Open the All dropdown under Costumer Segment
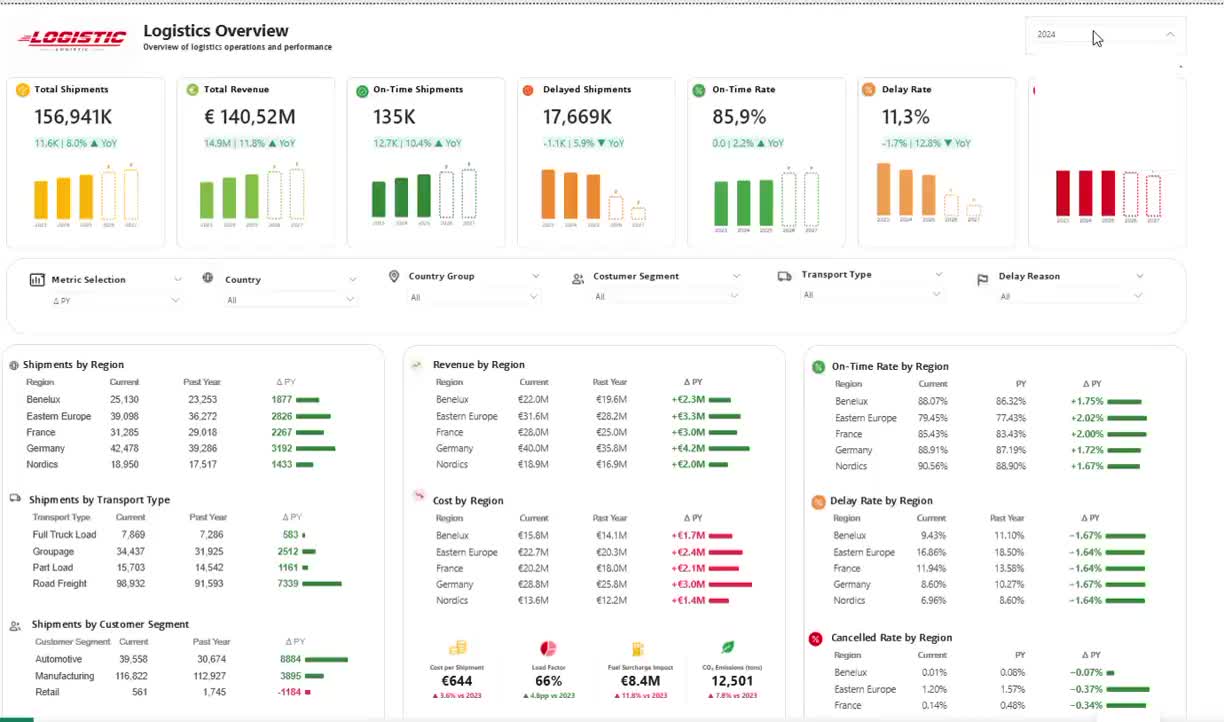The image size is (1224, 722). coord(666,296)
